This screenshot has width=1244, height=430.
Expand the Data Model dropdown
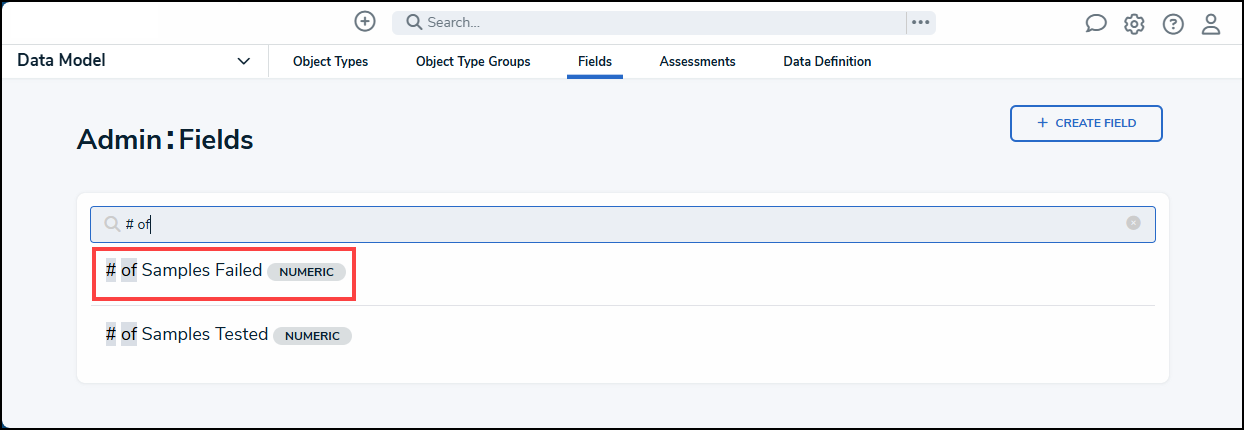[x=243, y=61]
